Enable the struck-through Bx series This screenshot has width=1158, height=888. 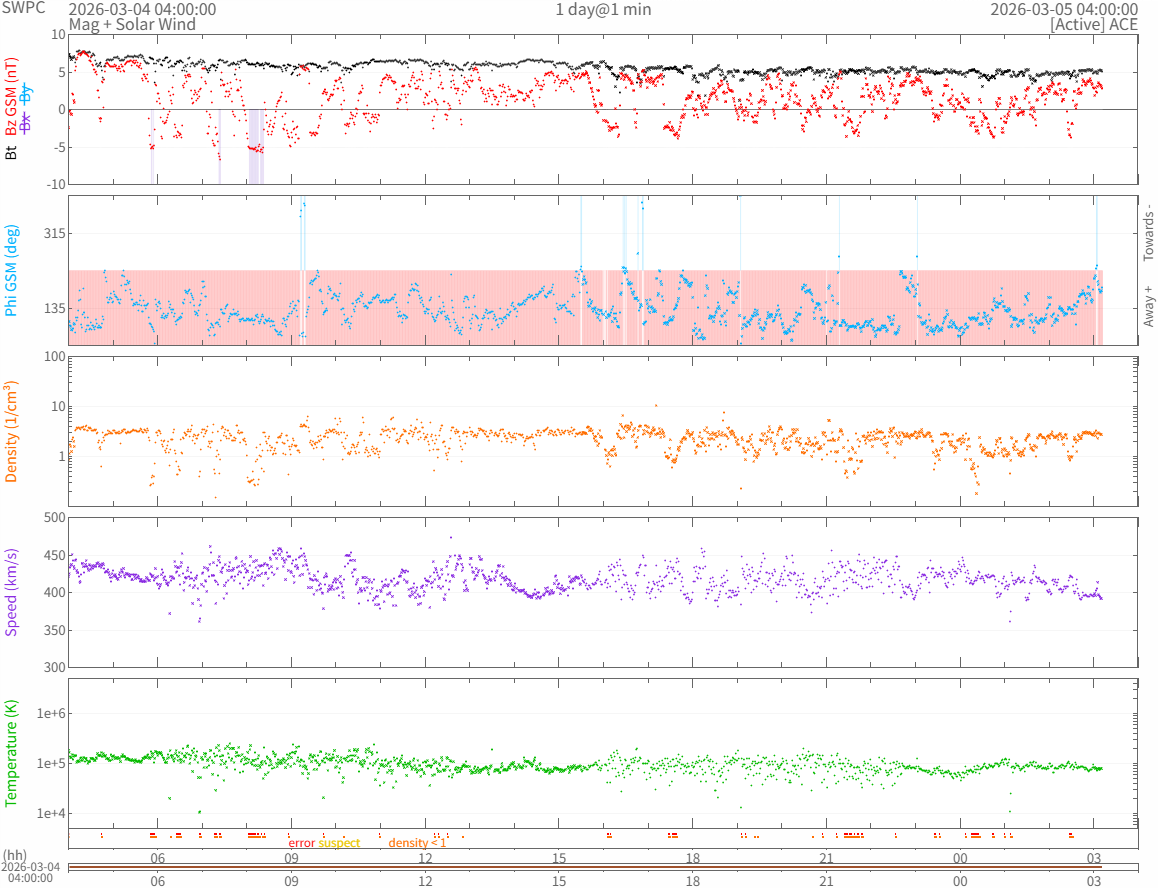(x=27, y=122)
